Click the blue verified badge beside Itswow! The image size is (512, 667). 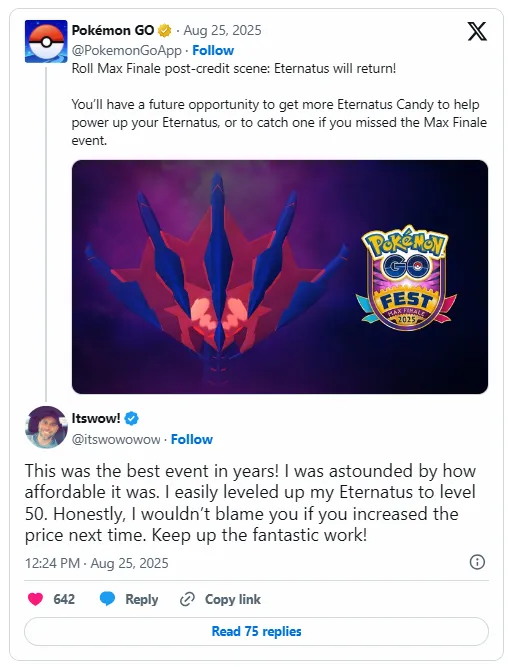[x=131, y=419]
